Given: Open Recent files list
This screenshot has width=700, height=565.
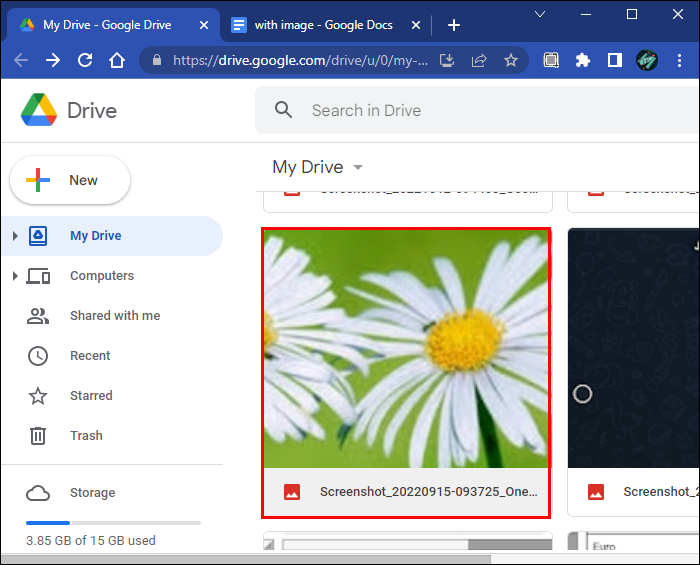Looking at the screenshot, I should [90, 356].
